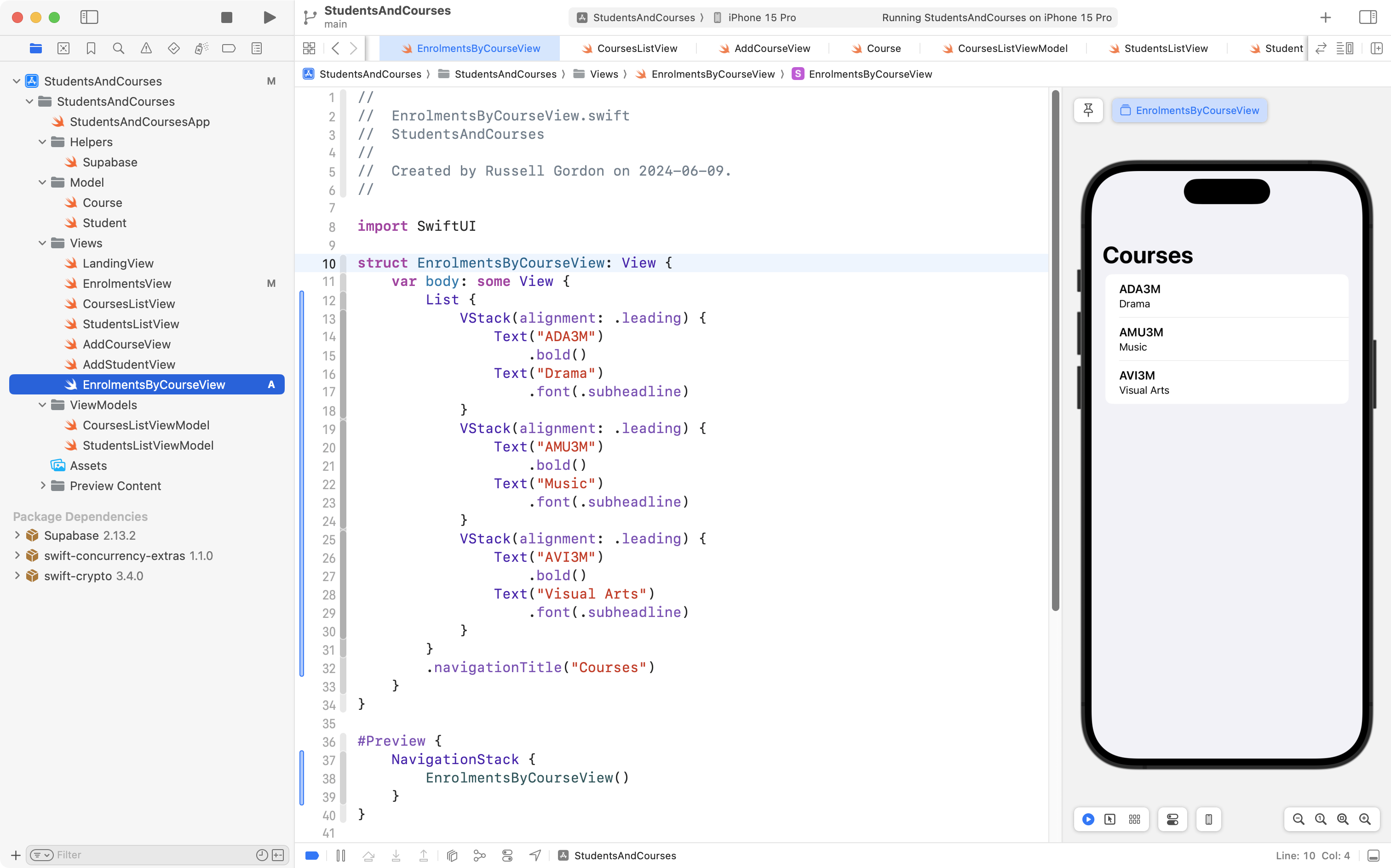Pin the canvas preview
Image resolution: width=1391 pixels, height=868 pixels.
1088,110
